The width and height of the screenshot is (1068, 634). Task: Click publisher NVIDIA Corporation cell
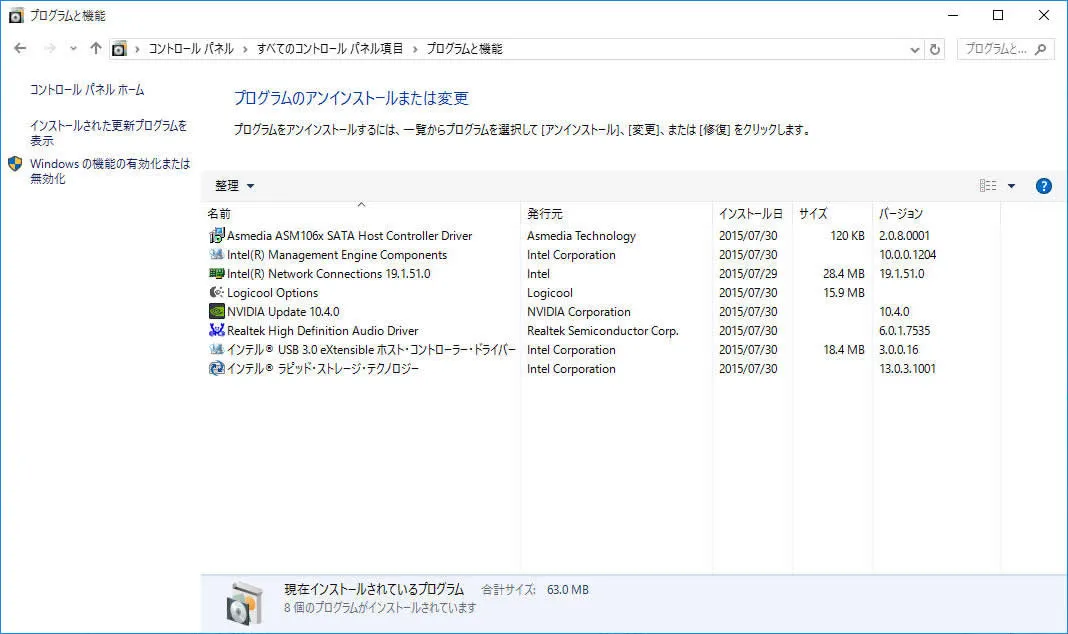[x=579, y=312]
